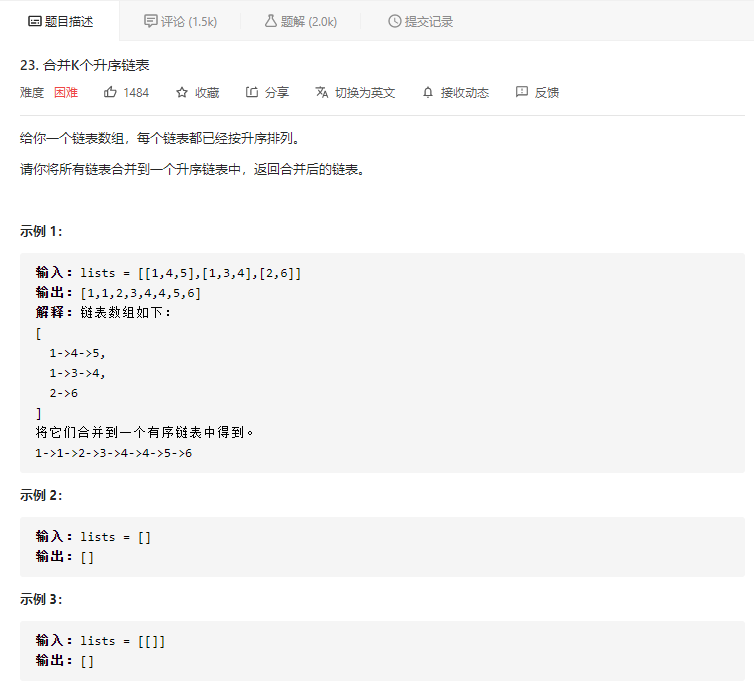The height and width of the screenshot is (687, 754).
Task: Switch to the 题解 (2.0k) tab
Action: tap(300, 21)
